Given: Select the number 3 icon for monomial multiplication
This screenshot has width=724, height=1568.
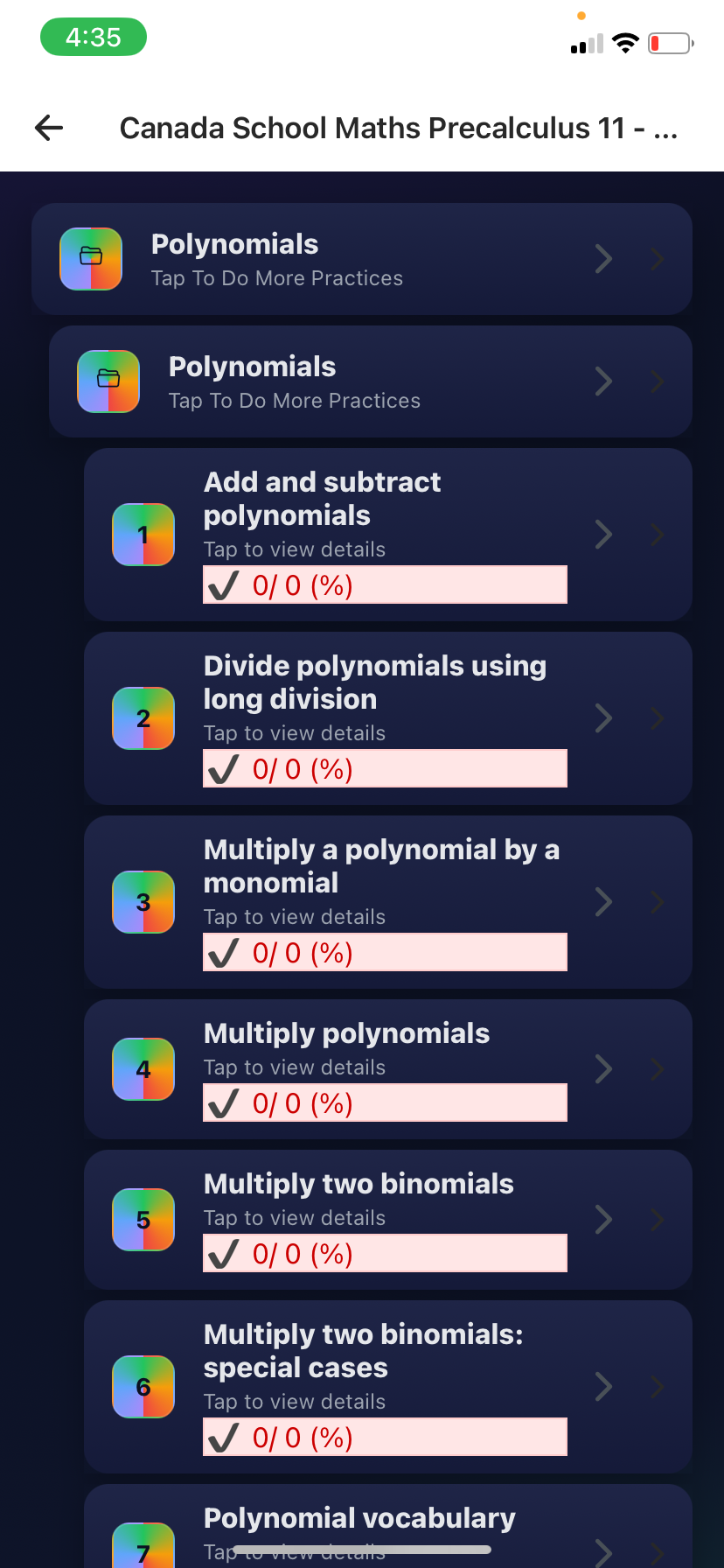Looking at the screenshot, I should coord(143,902).
